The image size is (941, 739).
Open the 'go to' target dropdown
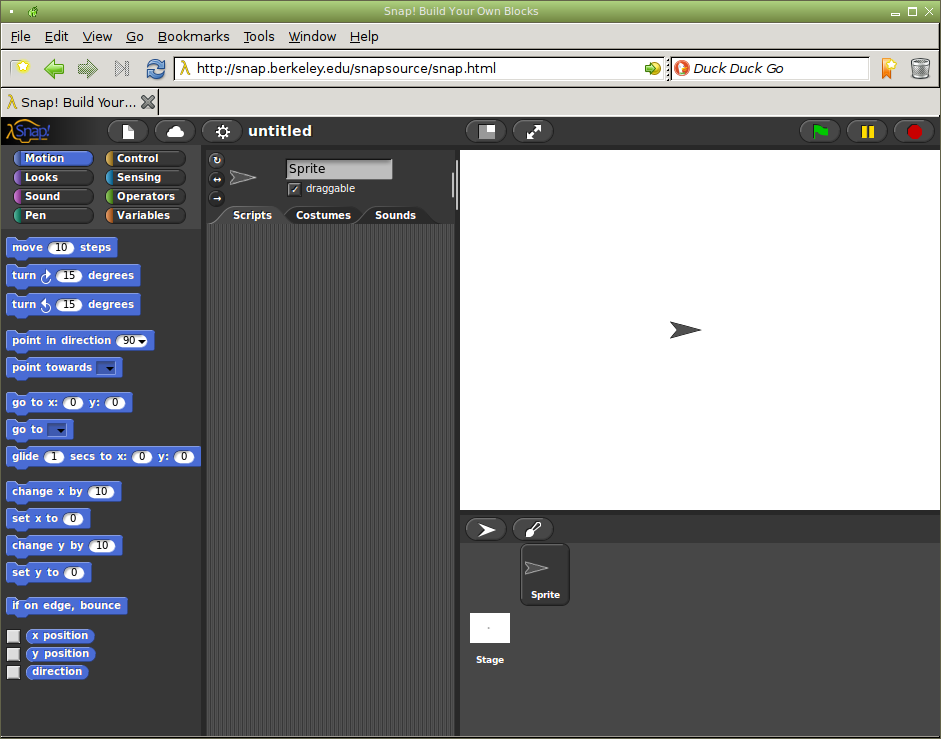click(x=58, y=430)
